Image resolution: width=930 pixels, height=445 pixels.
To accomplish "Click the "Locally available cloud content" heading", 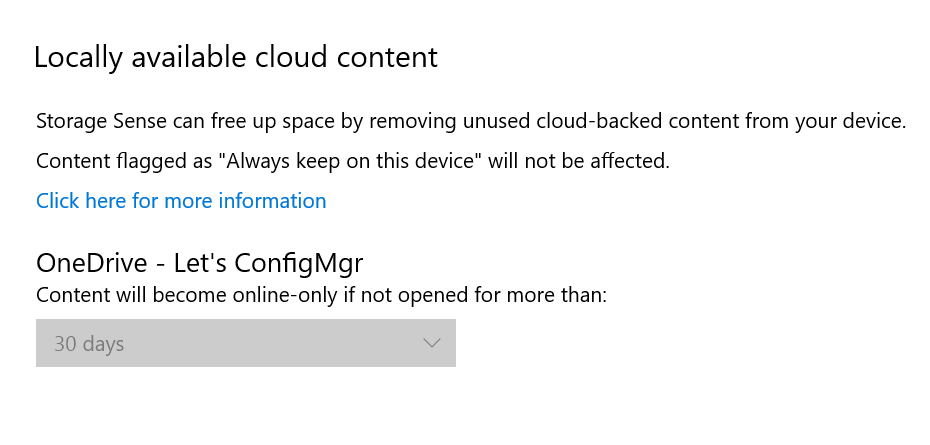I will coord(236,57).
